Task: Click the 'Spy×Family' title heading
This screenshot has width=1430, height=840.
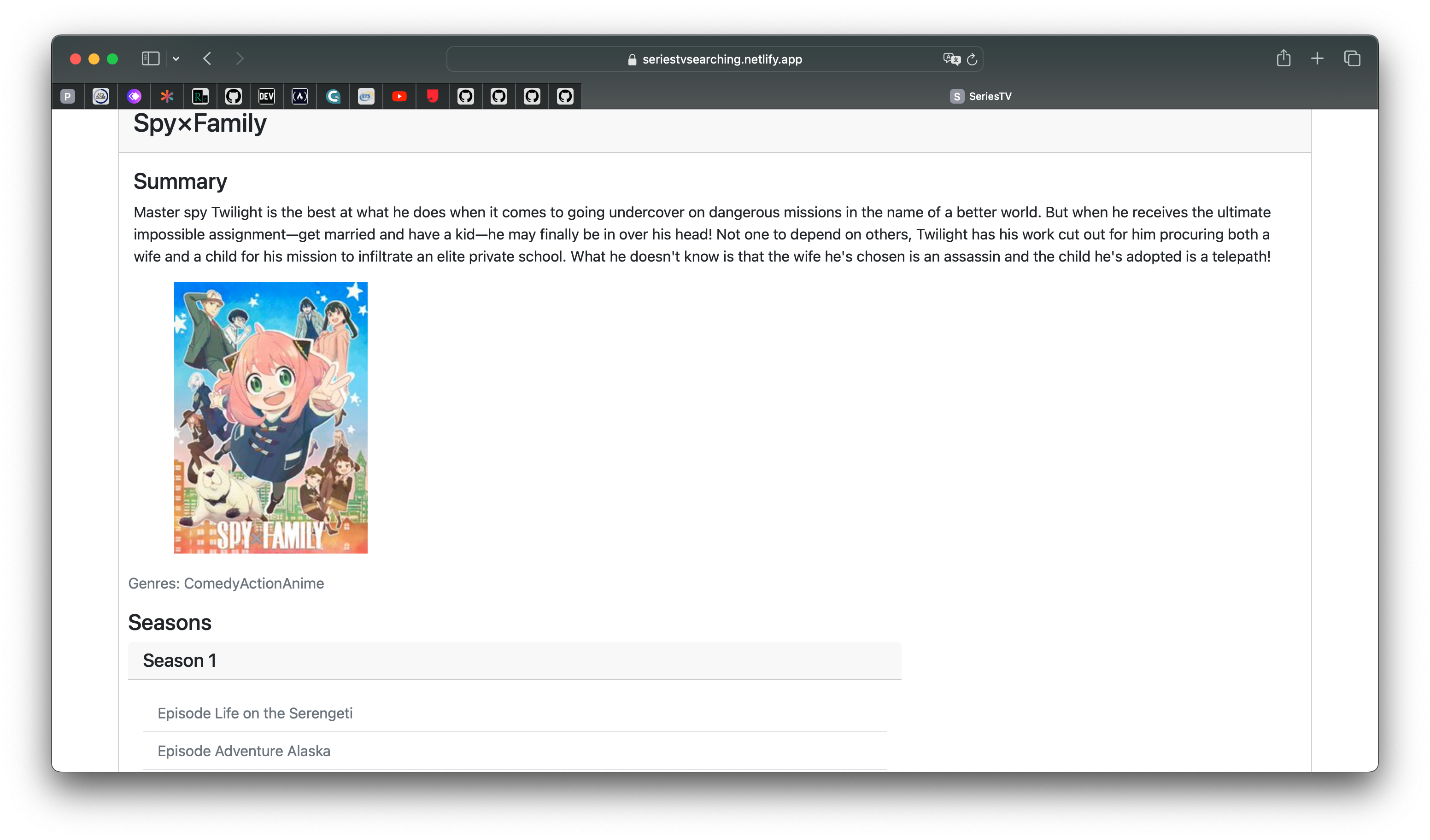Action: coord(200,123)
